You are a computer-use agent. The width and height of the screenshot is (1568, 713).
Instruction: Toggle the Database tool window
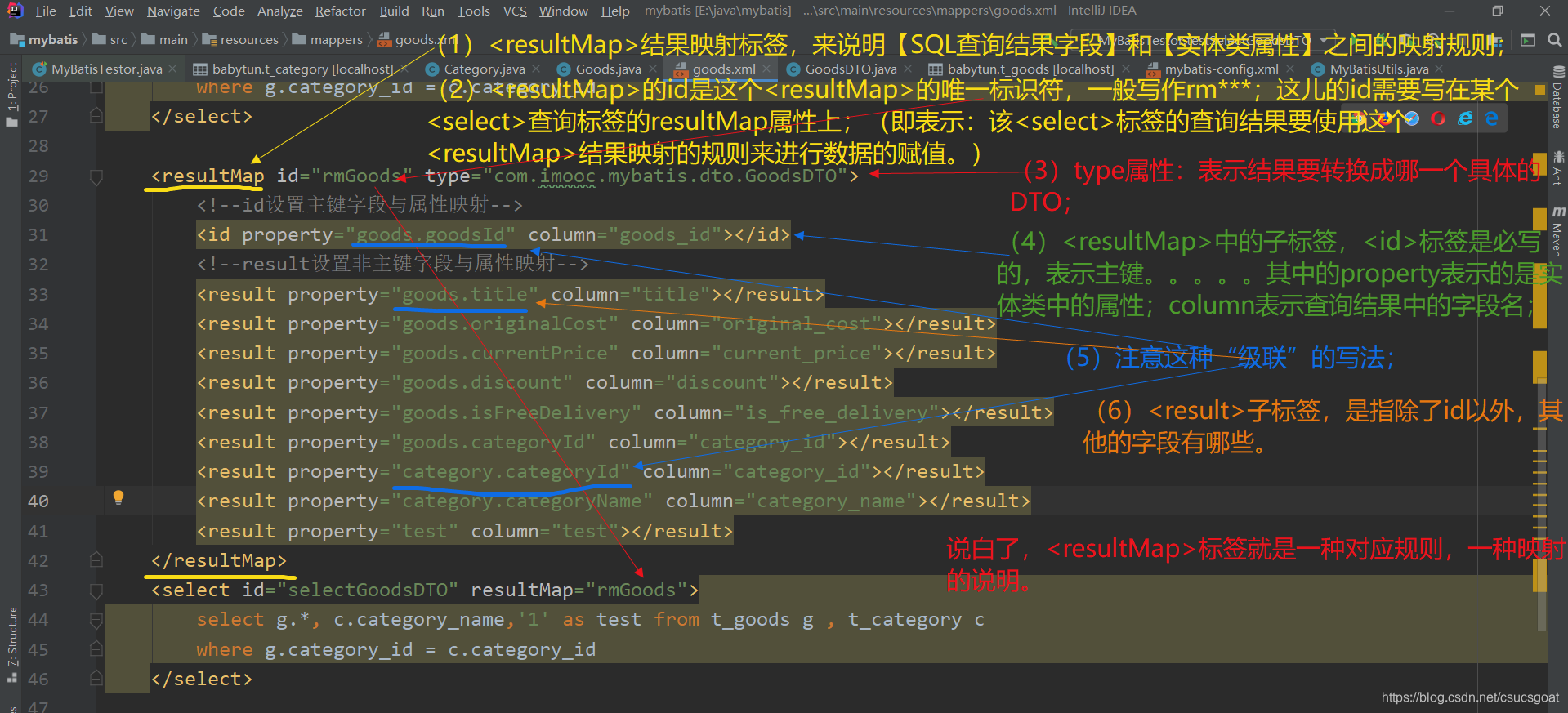(1557, 97)
